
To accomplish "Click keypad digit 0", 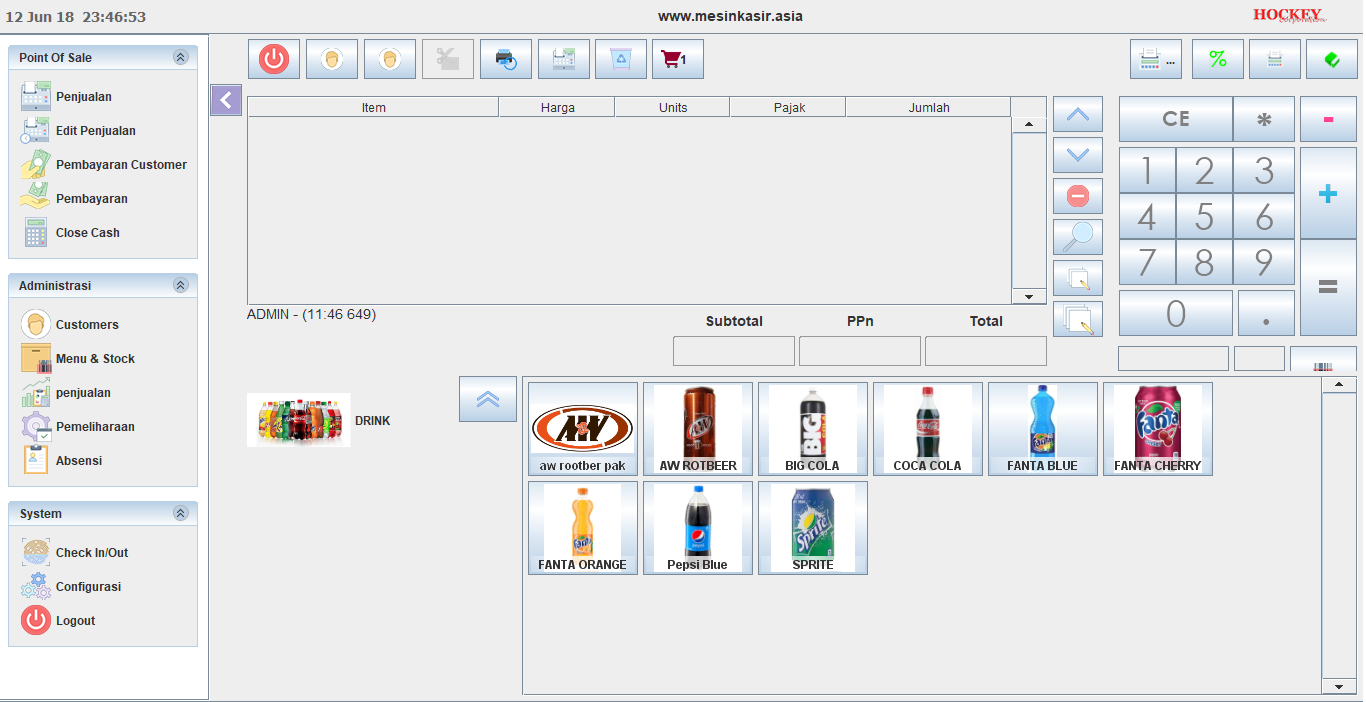I will 1176,313.
